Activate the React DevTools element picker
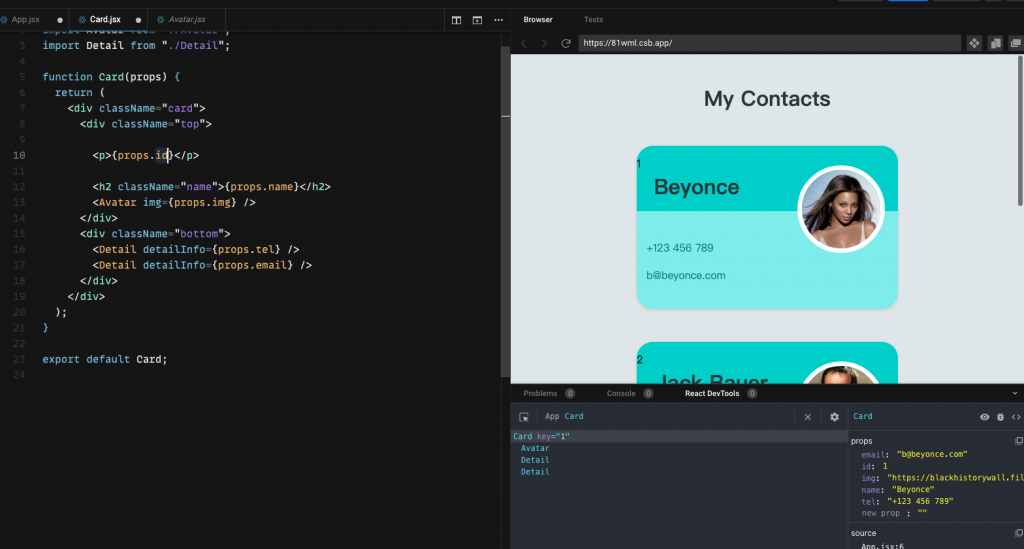Screen dimensions: 1024x549 524,416
